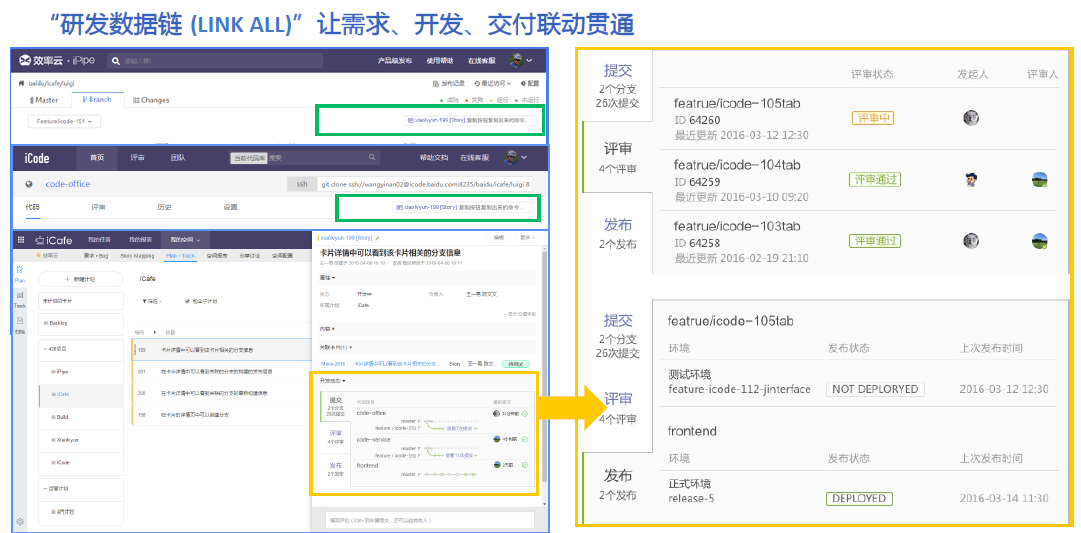Toggle the 包含子计划 checkbox

pos(188,301)
